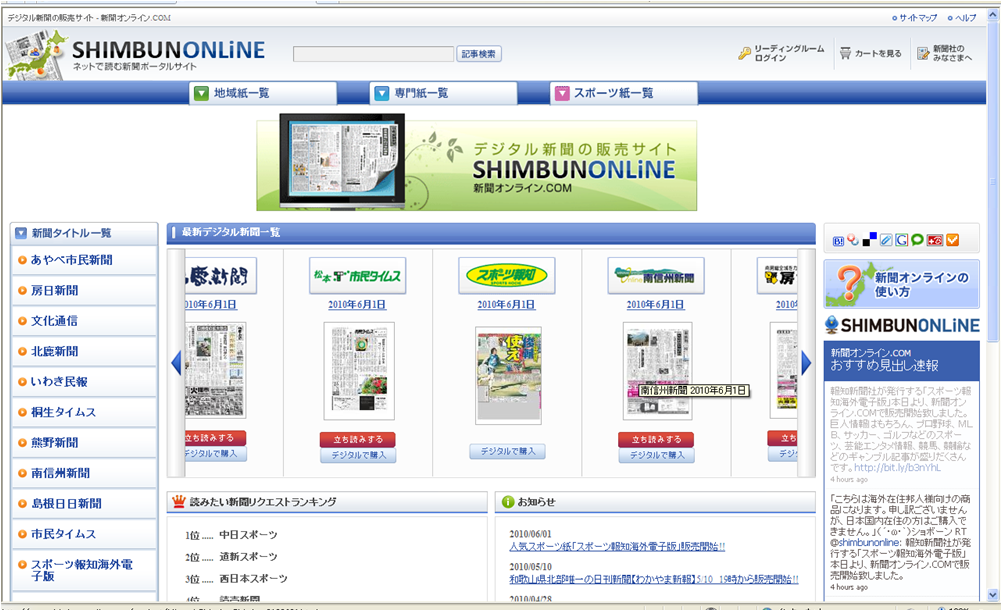
Task: Click the スポーツ報知 logo
Action: [x=506, y=275]
